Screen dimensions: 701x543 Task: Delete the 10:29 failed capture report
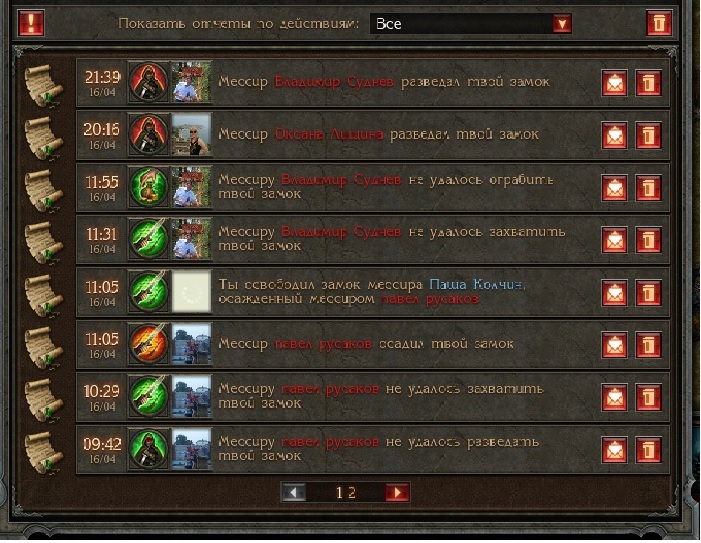(x=648, y=397)
